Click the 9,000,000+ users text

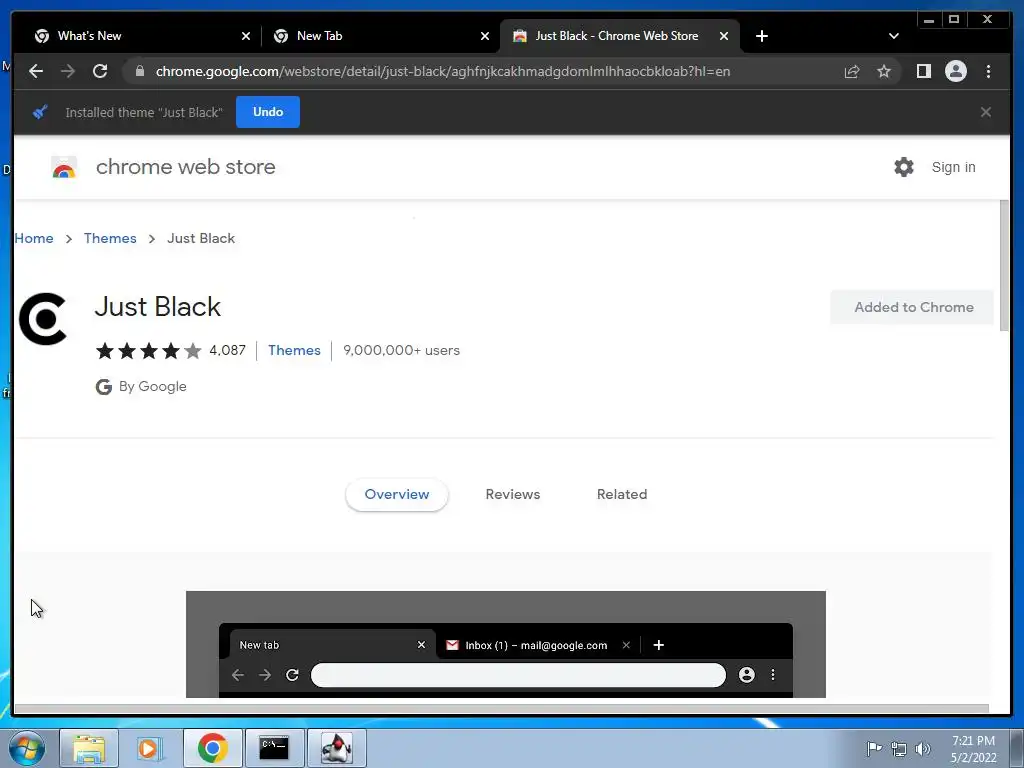coord(401,350)
